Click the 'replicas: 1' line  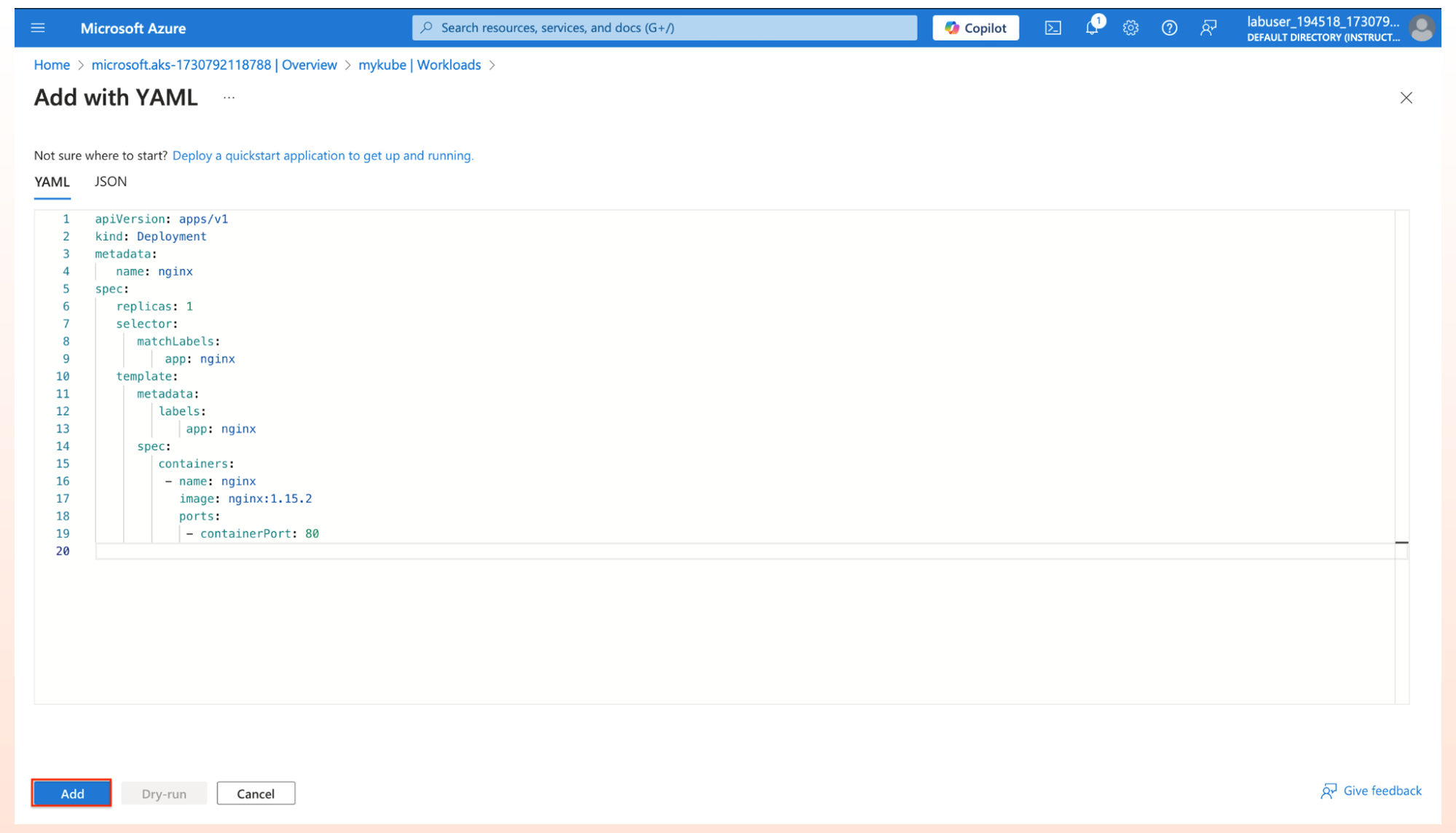[x=154, y=306]
